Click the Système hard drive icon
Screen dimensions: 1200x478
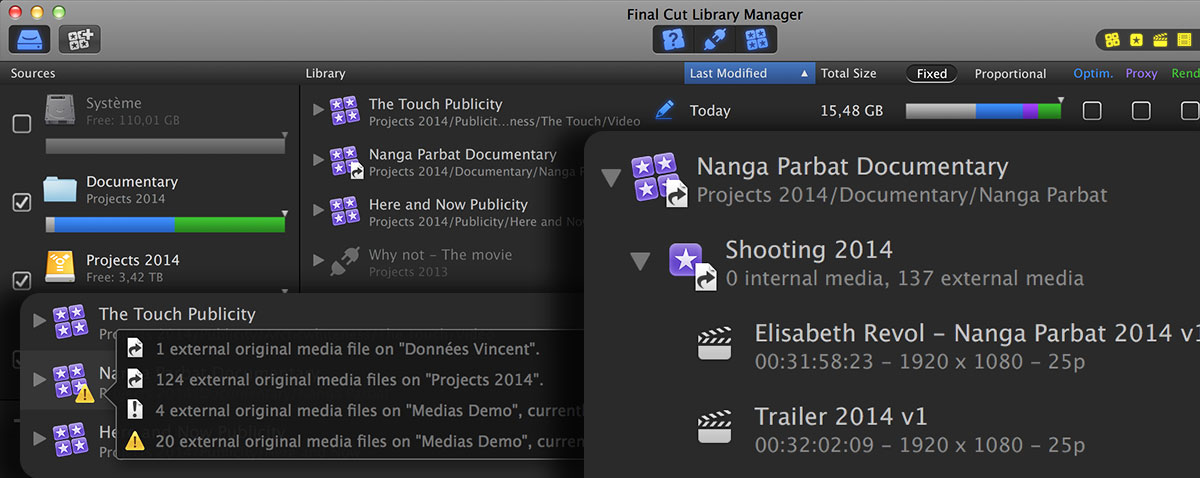(60, 111)
